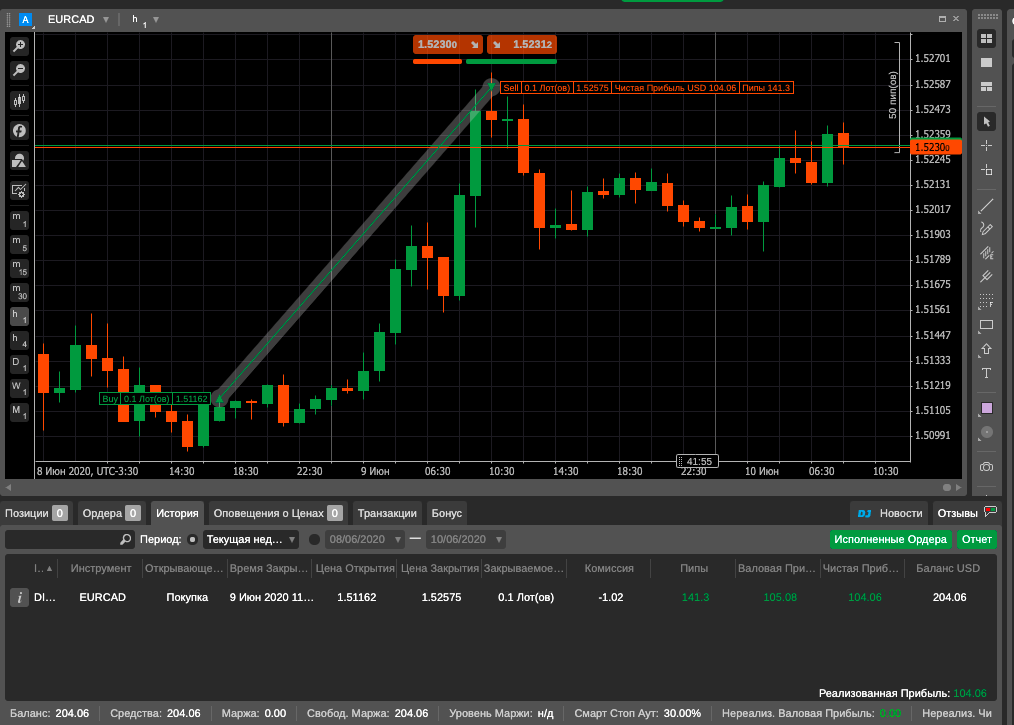This screenshot has width=1014, height=725.
Task: Click the Sell 0.1 Лот chart deal label
Action: click(x=647, y=88)
